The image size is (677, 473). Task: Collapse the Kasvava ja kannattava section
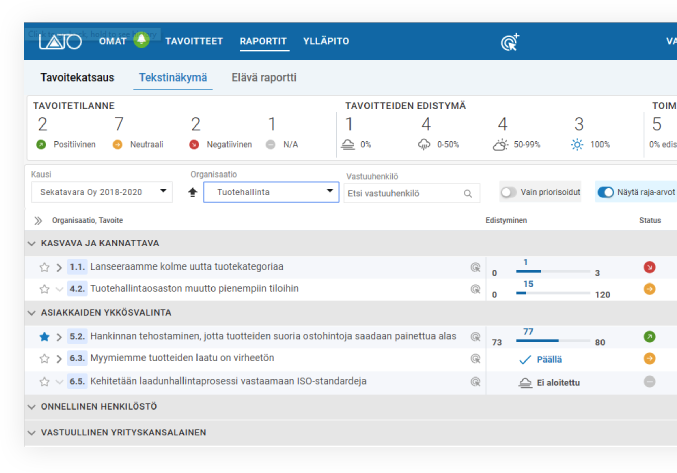click(x=31, y=244)
